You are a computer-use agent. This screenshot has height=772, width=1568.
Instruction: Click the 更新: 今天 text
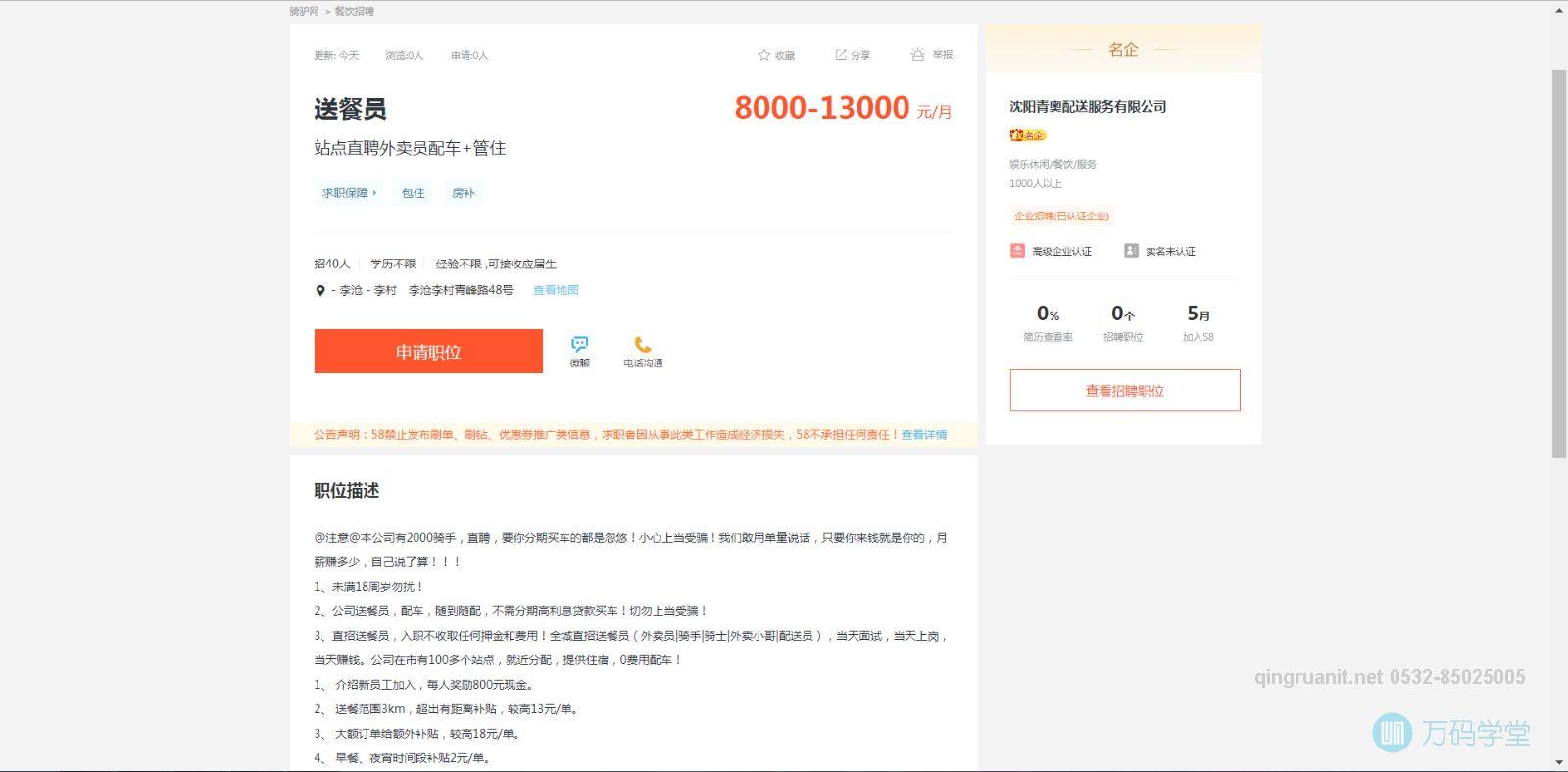(x=336, y=55)
